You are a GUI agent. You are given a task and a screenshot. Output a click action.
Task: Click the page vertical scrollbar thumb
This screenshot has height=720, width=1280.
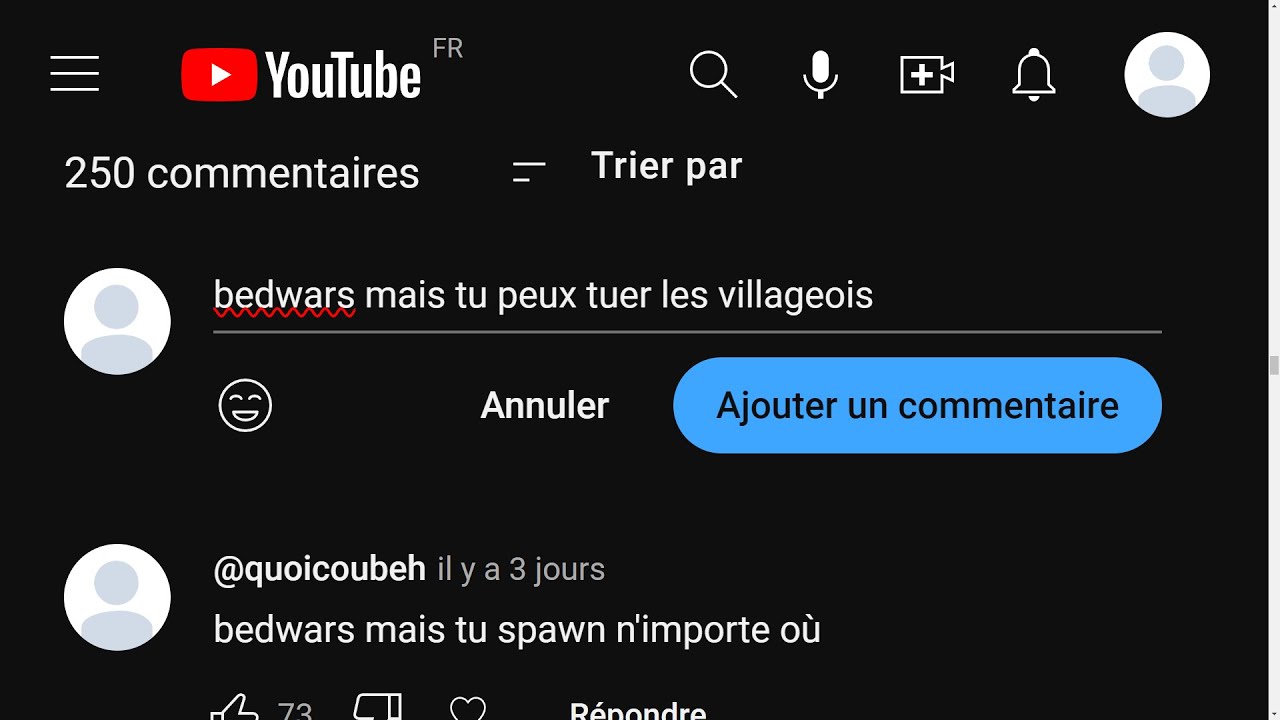1274,365
